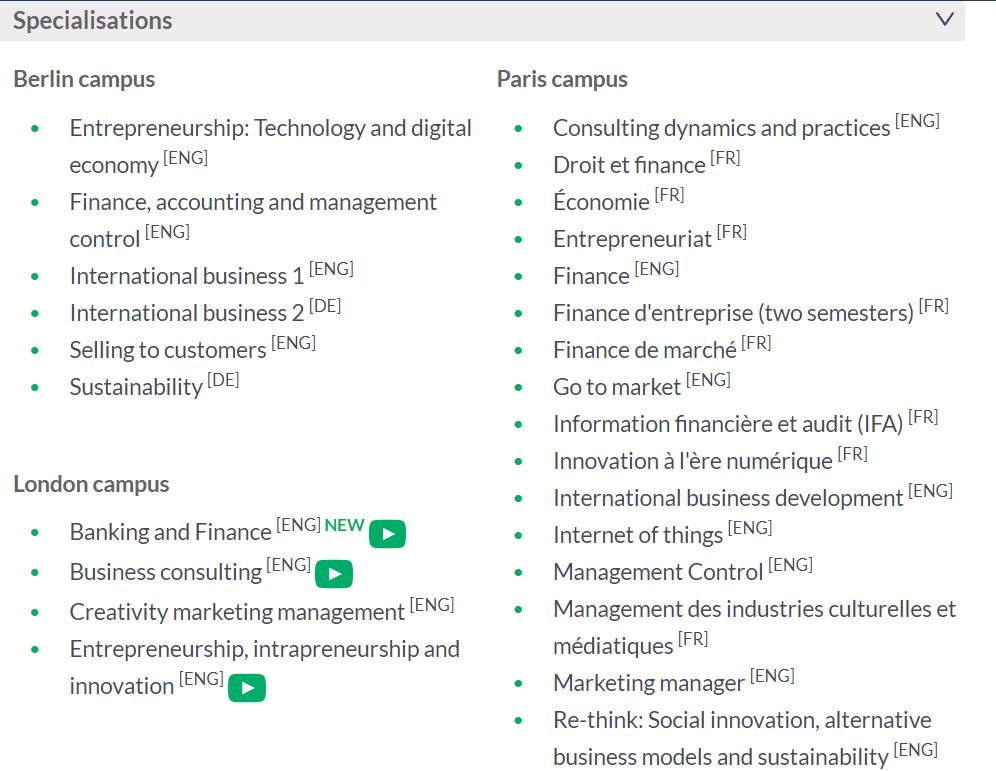The image size is (996, 771).
Task: Select Innovation à l'ère numérique entry
Action: click(x=692, y=461)
